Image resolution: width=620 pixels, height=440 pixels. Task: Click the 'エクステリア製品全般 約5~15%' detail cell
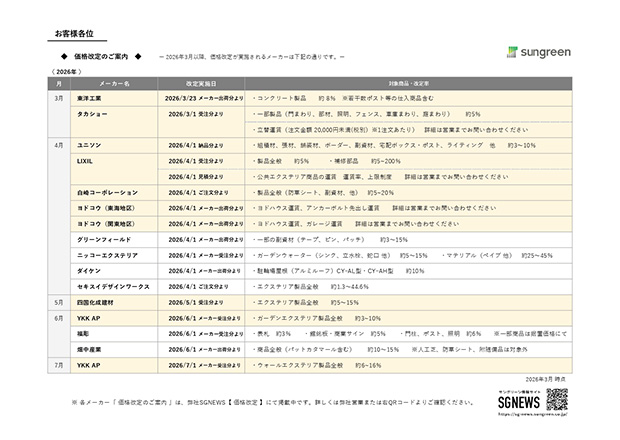[408, 303]
